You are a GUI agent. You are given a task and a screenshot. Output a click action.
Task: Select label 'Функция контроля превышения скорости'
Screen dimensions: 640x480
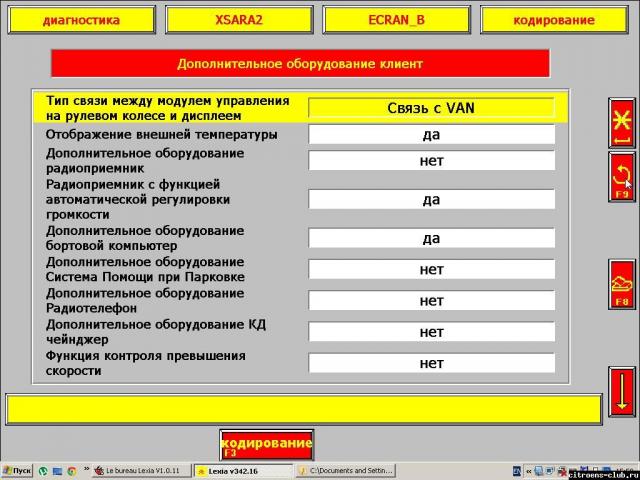(x=146, y=363)
